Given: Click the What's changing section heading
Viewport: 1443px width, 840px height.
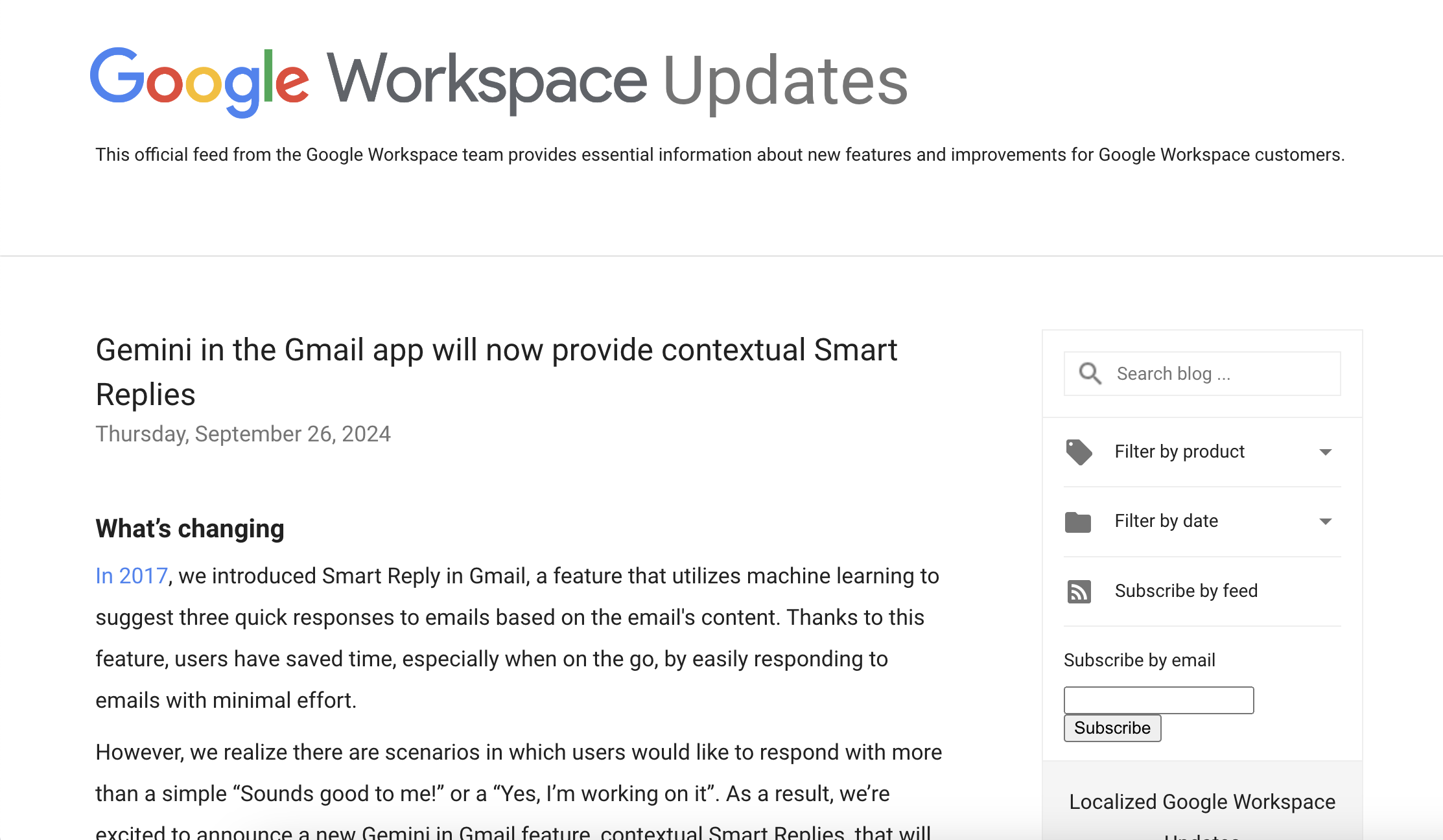Looking at the screenshot, I should 190,528.
